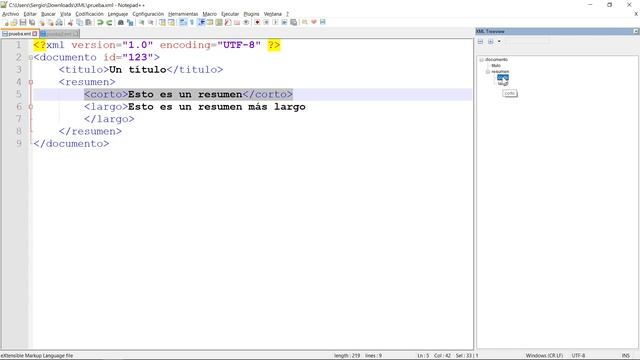Click the Close All toolbar icon
This screenshot has height=360, width=640.
coord(51,22)
